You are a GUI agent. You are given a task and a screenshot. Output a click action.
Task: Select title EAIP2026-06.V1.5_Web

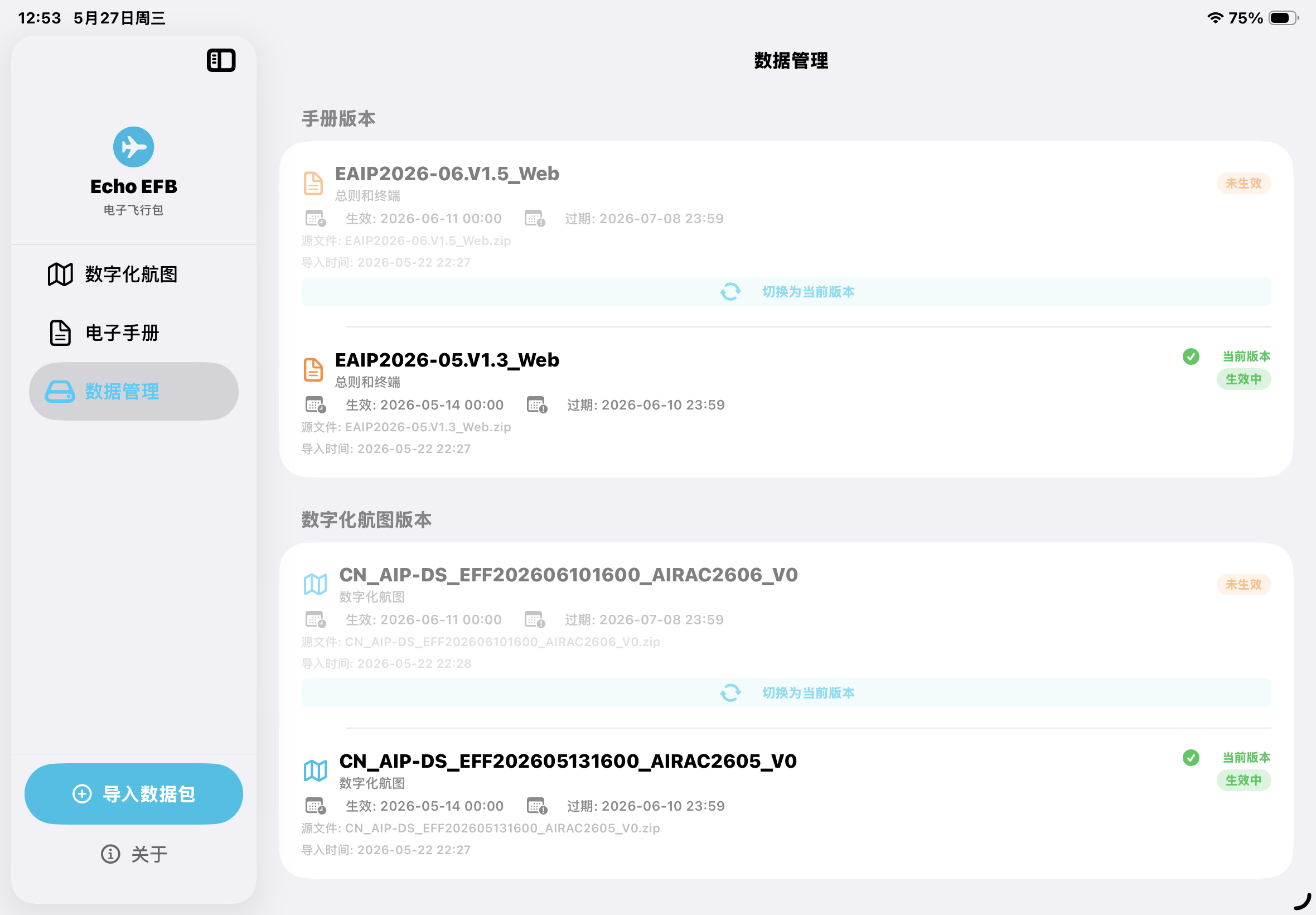click(447, 174)
